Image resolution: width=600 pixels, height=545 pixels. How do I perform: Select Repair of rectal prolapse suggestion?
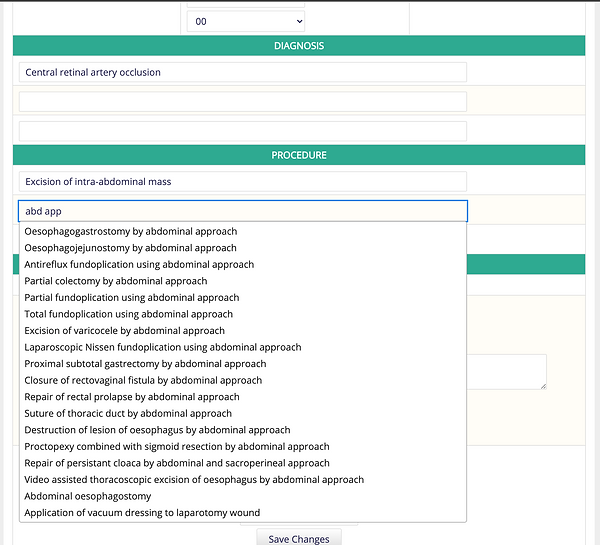coord(243,397)
